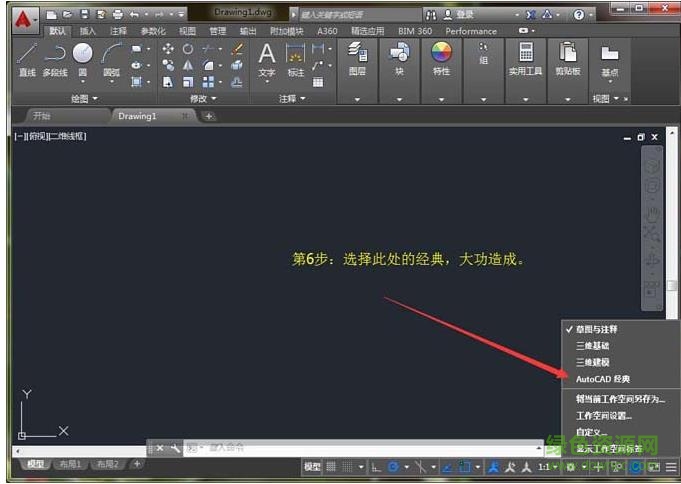Select the Offset tool in 修改 panel
The width and height of the screenshot is (681, 484).
[x=237, y=82]
